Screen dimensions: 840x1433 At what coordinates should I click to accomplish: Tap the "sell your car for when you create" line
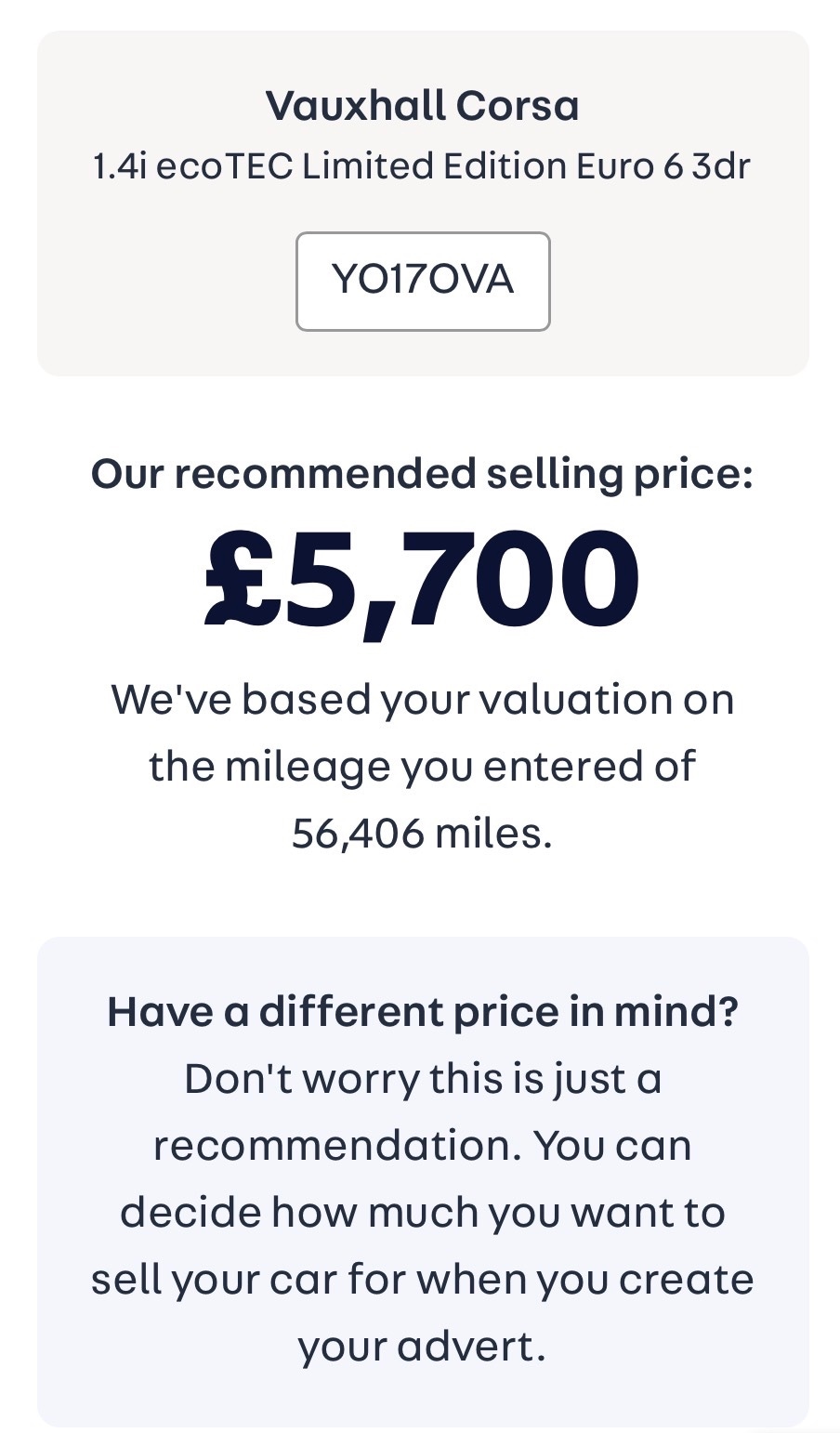[x=423, y=1280]
